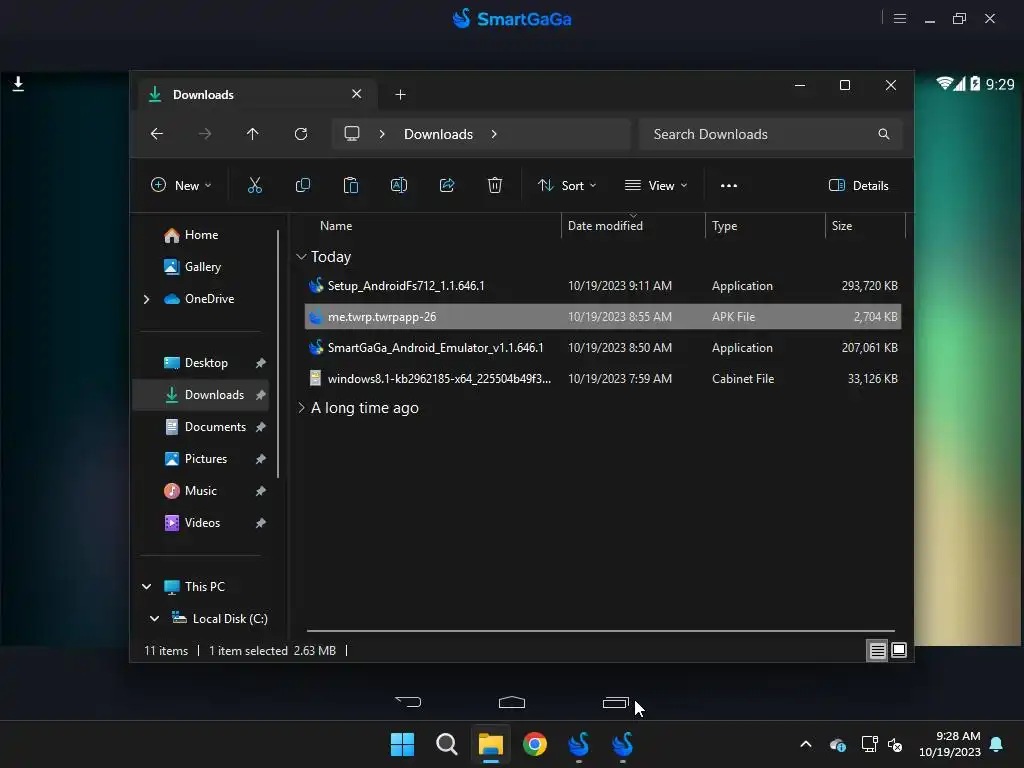Go back with the back arrow

[x=157, y=134]
